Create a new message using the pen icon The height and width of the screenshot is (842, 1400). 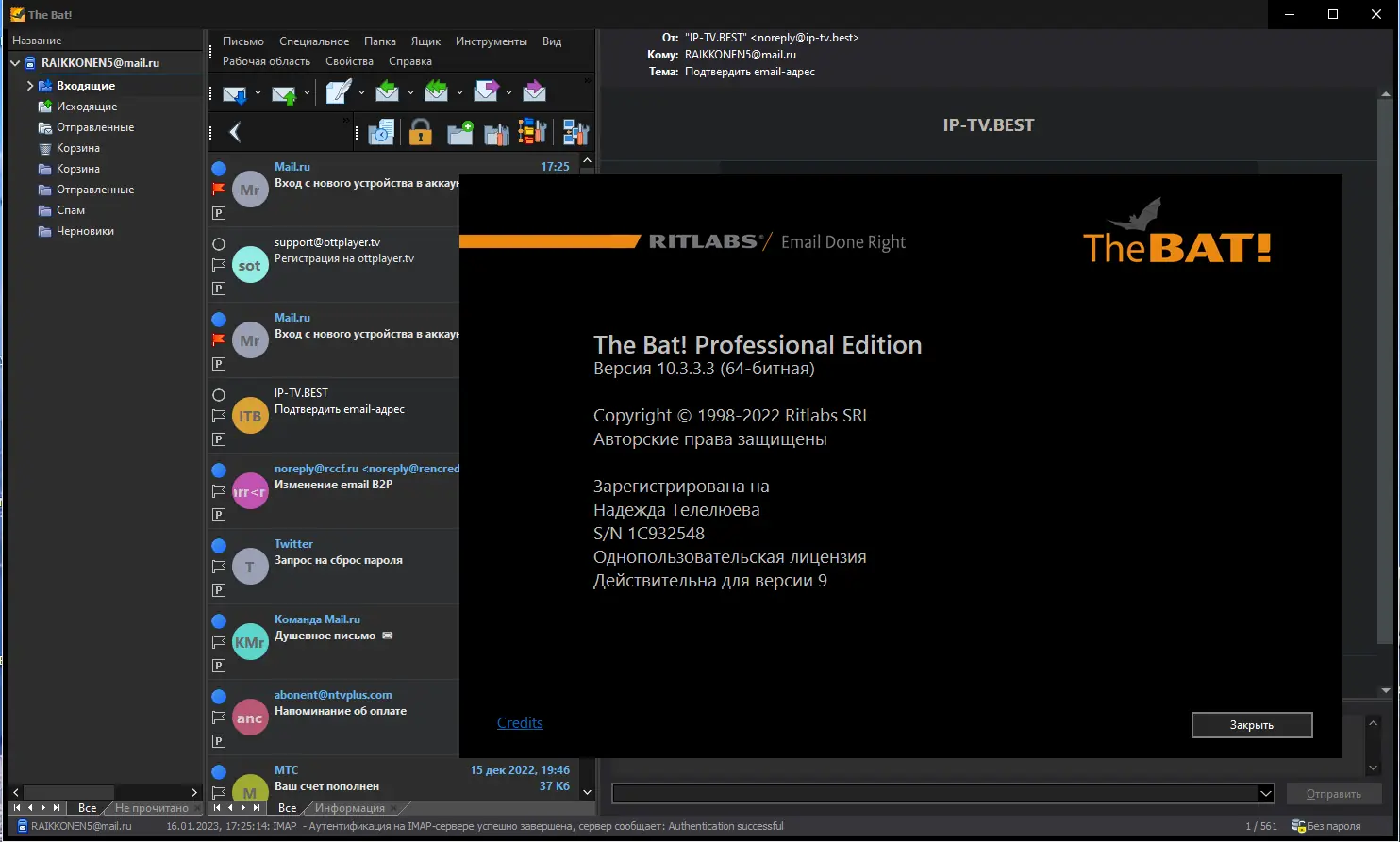340,91
